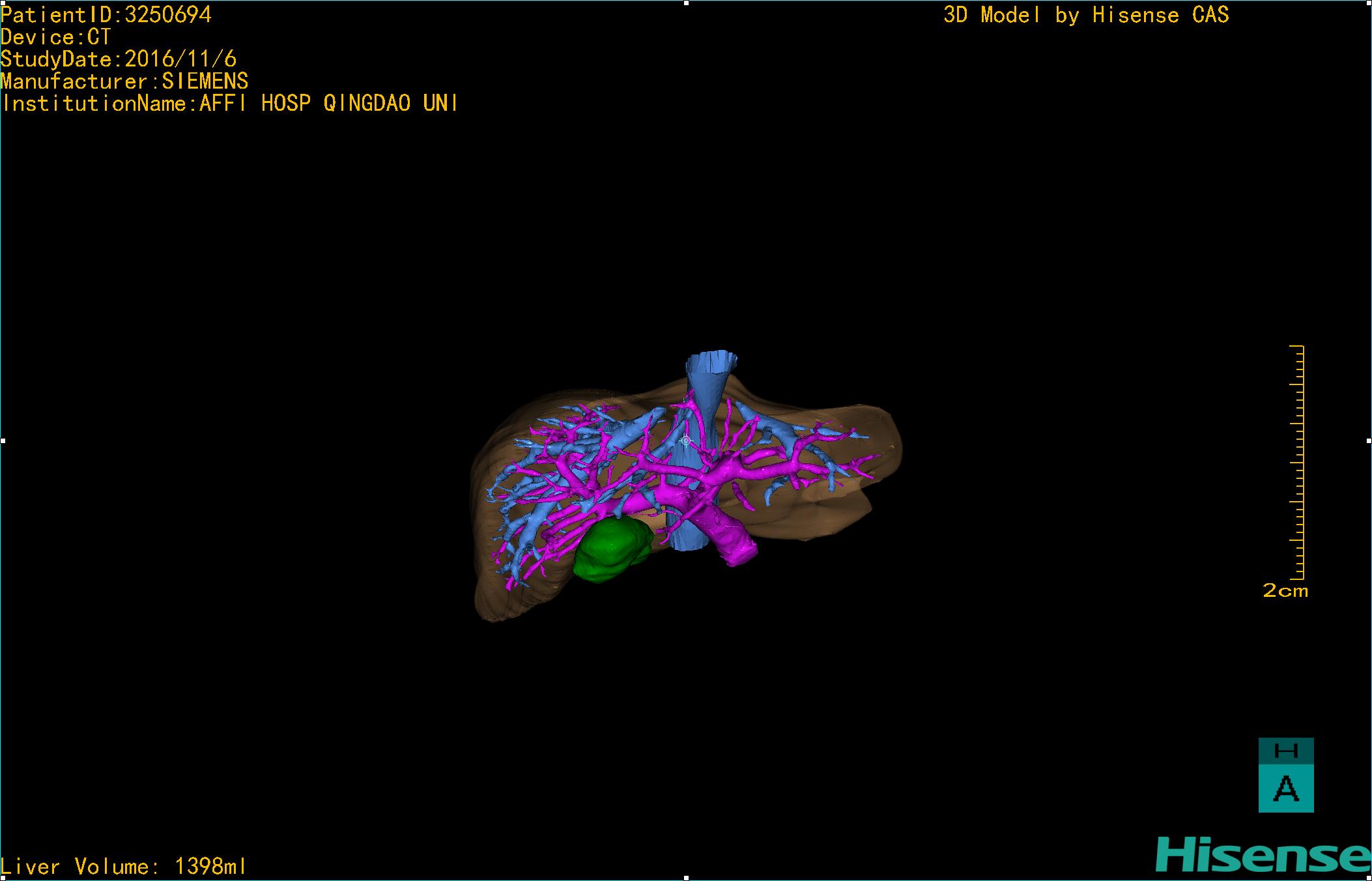The image size is (1372, 881).
Task: Click the Device:CT text
Action: coord(56,37)
